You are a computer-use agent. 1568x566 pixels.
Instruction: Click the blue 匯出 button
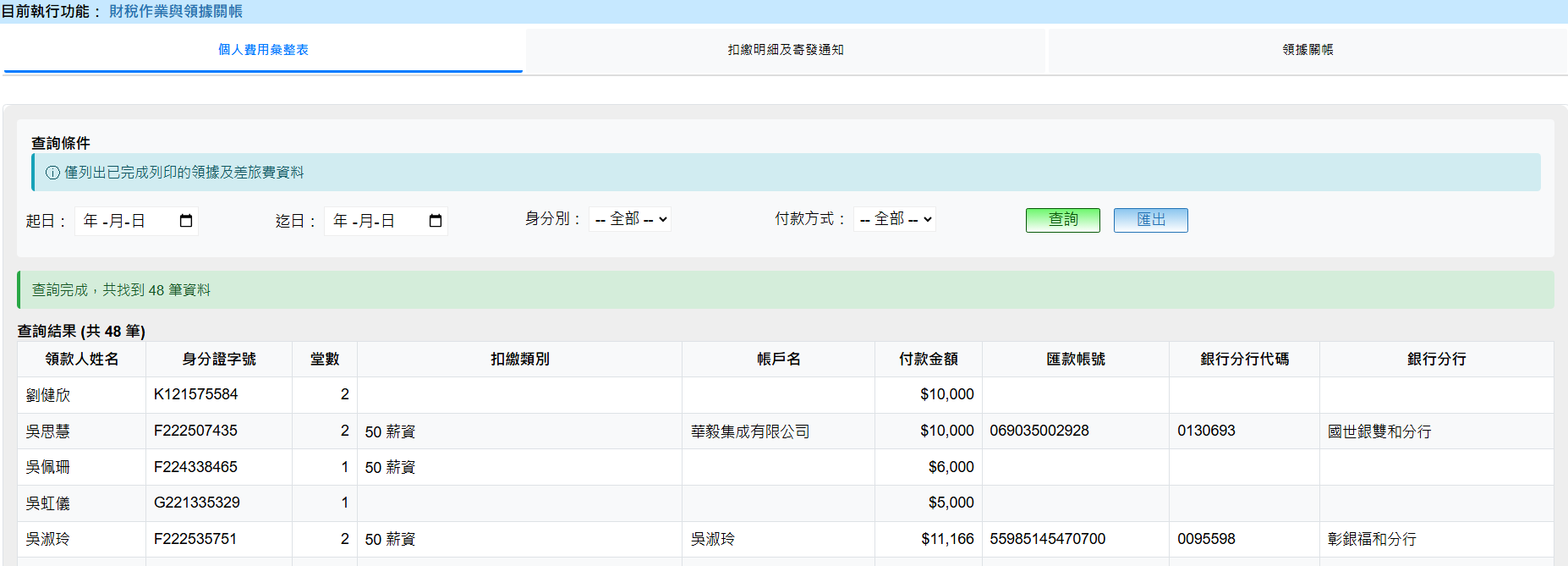coord(1151,220)
